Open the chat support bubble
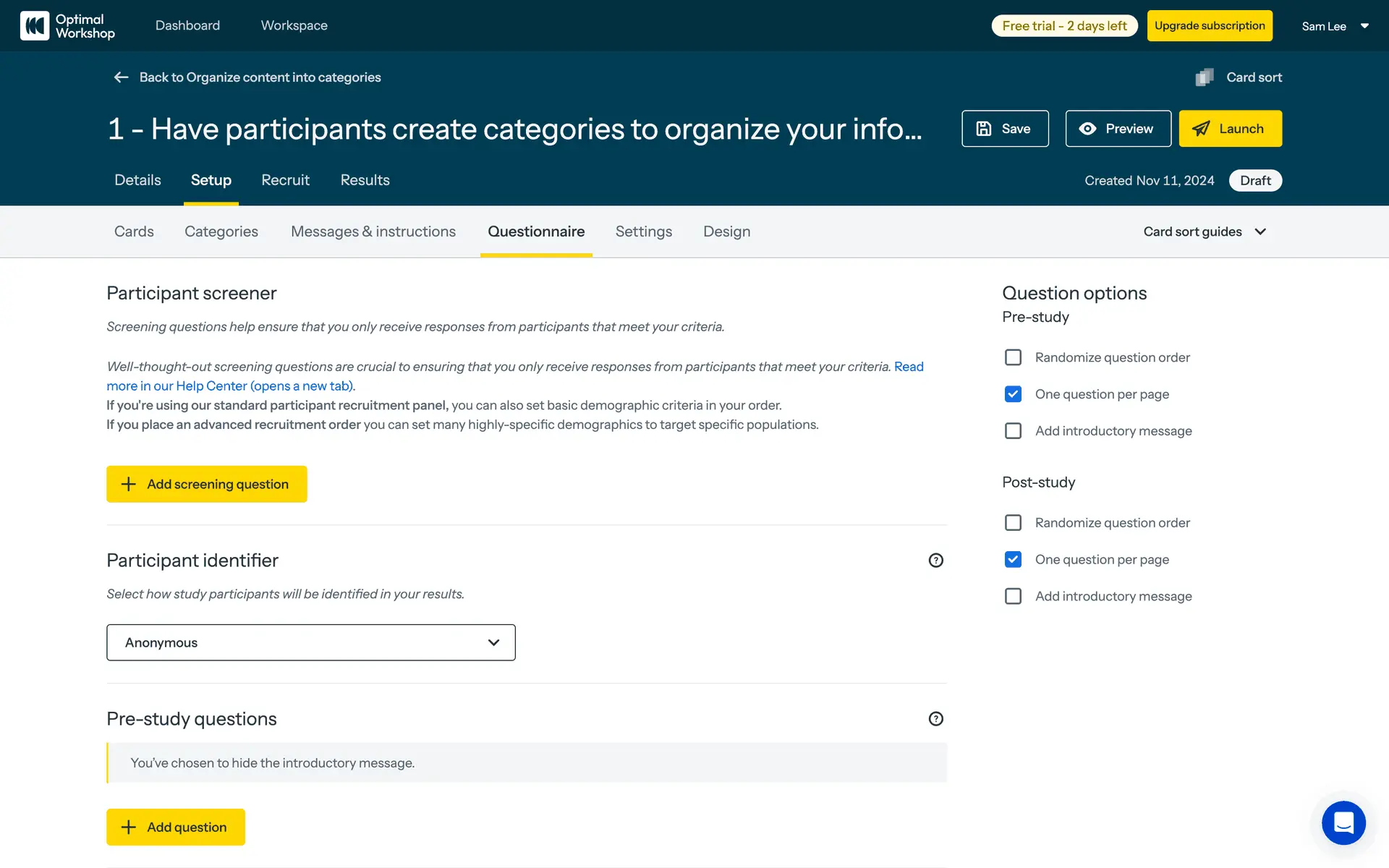The image size is (1389, 868). [x=1343, y=822]
